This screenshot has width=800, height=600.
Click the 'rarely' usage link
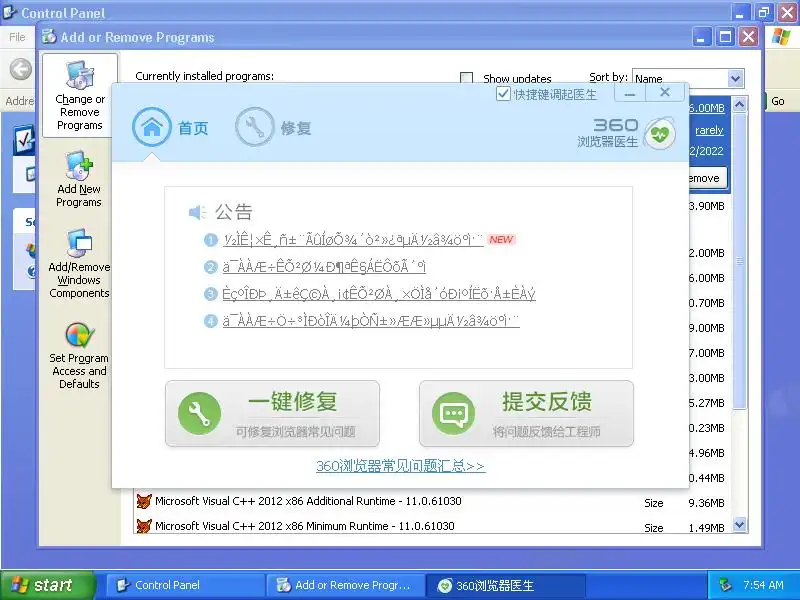click(709, 130)
